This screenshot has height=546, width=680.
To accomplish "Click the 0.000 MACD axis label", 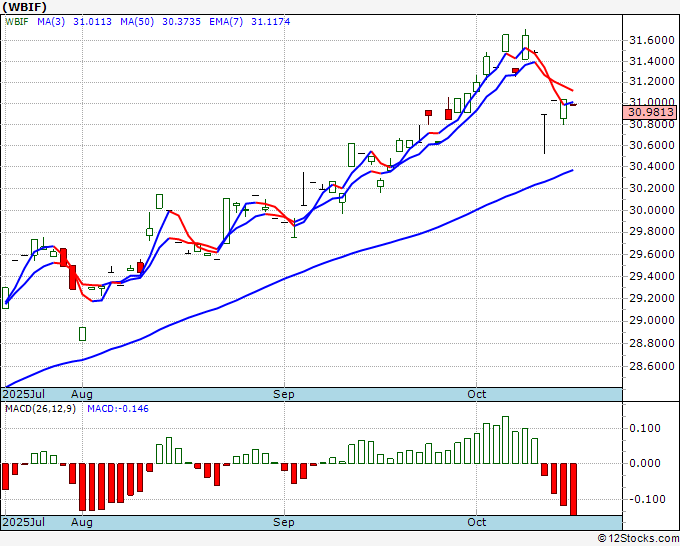I will coord(644,463).
